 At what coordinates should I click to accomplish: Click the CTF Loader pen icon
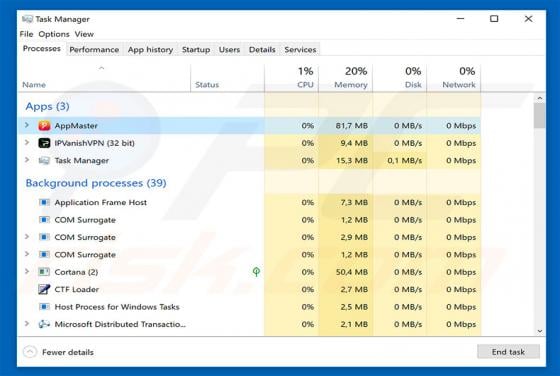coord(44,289)
